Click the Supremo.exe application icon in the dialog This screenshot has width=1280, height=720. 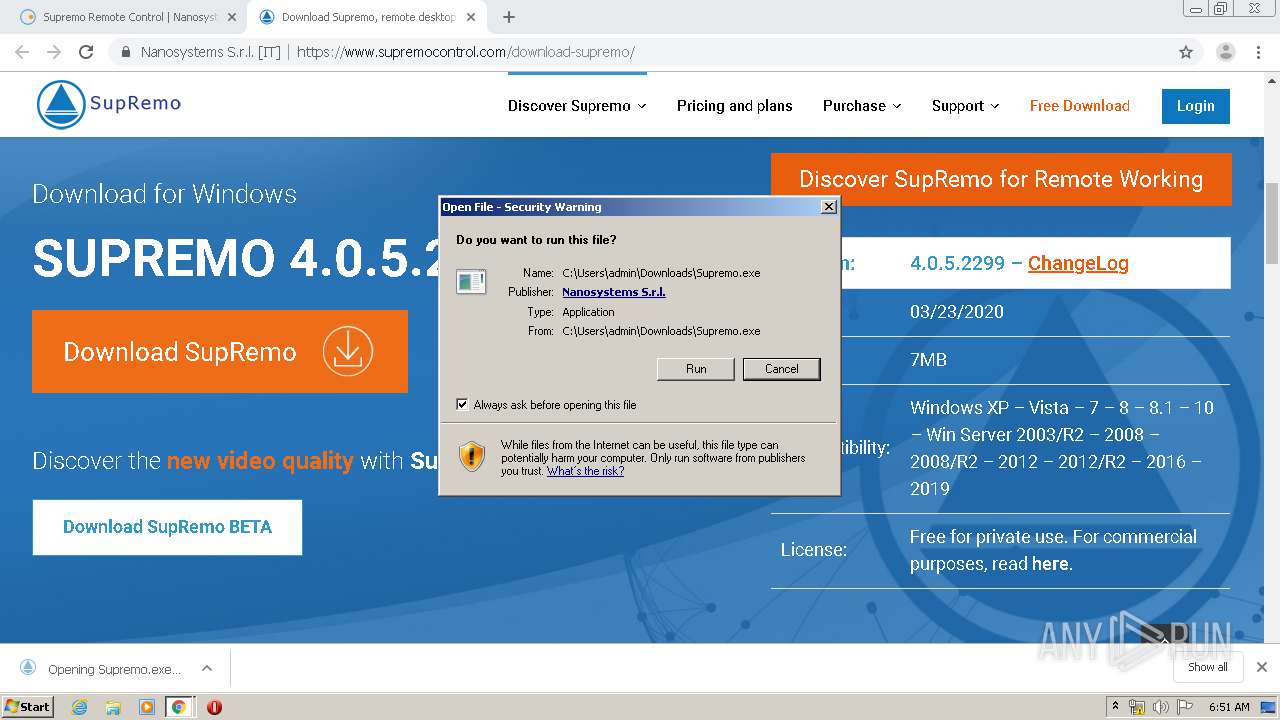click(471, 282)
